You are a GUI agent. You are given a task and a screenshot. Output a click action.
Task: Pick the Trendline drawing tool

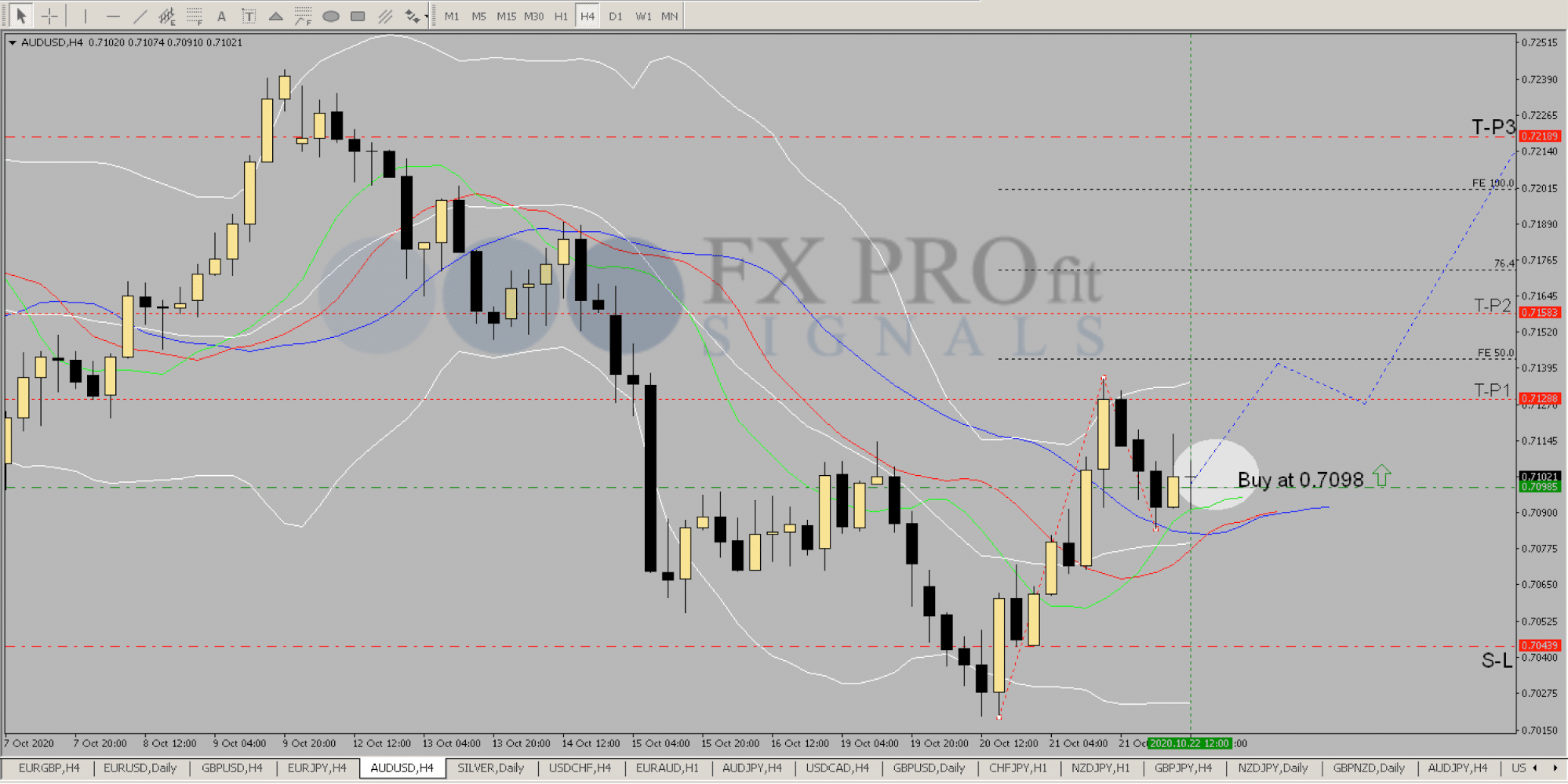(x=140, y=16)
